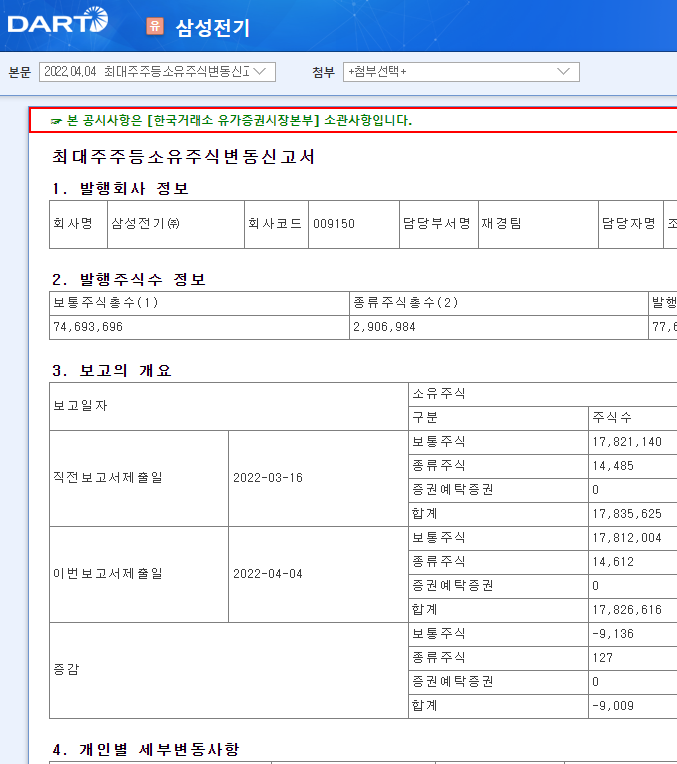Click the value 14,612

coord(613,562)
